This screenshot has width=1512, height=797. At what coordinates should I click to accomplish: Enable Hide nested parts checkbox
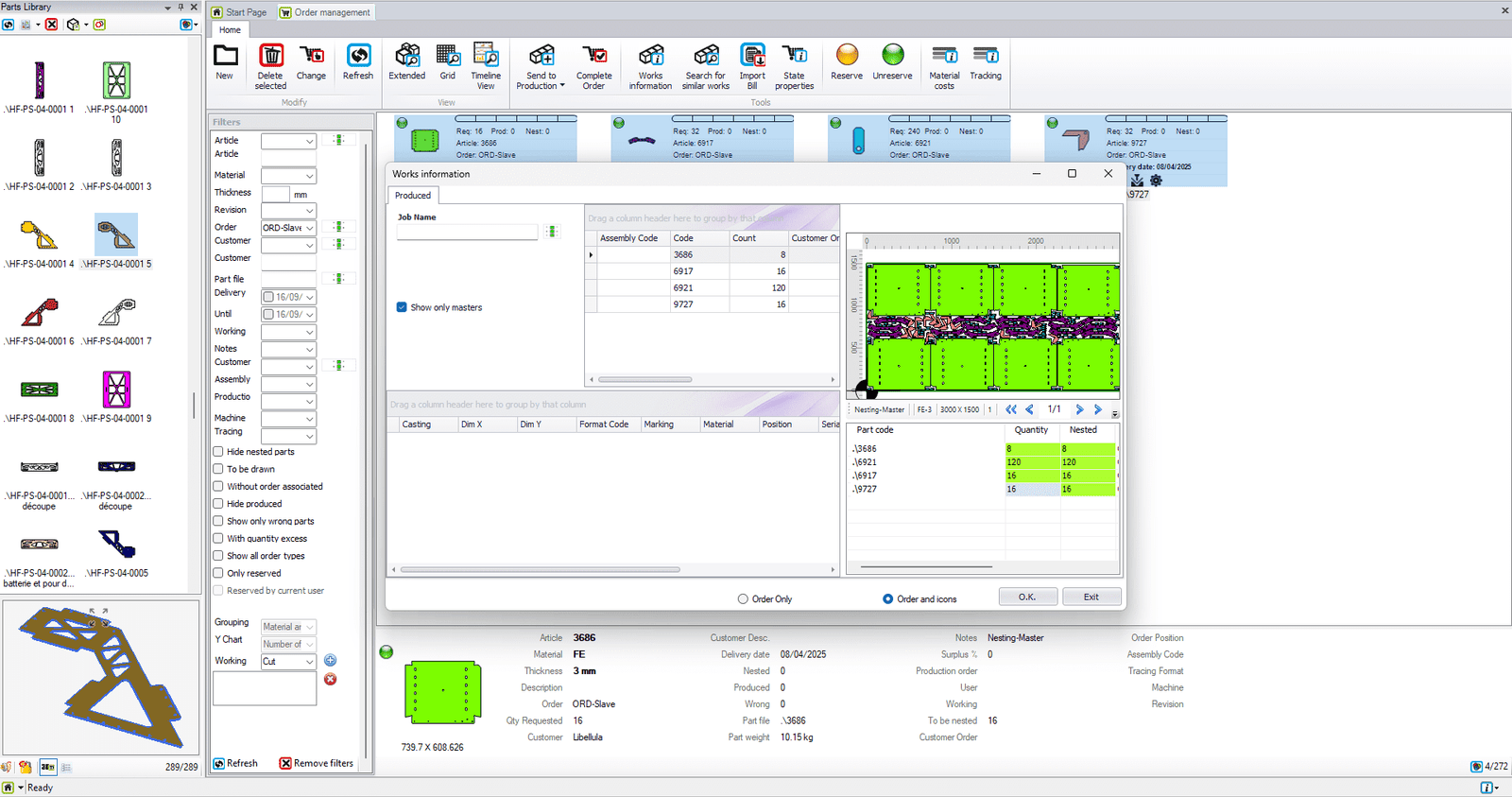tap(218, 452)
